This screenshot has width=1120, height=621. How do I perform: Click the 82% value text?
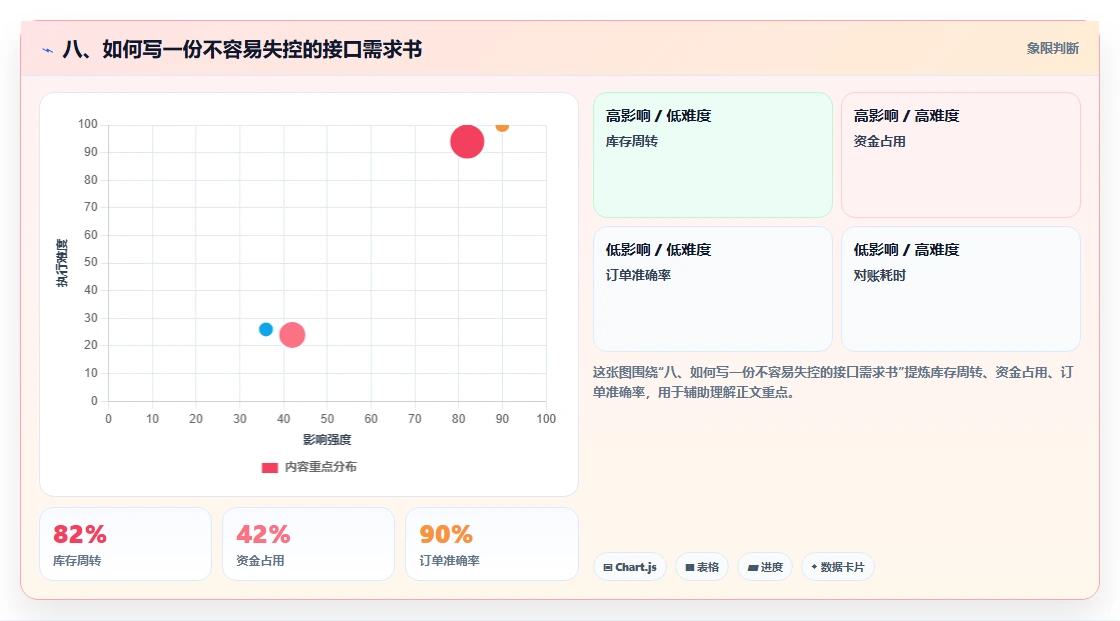pyautogui.click(x=80, y=534)
